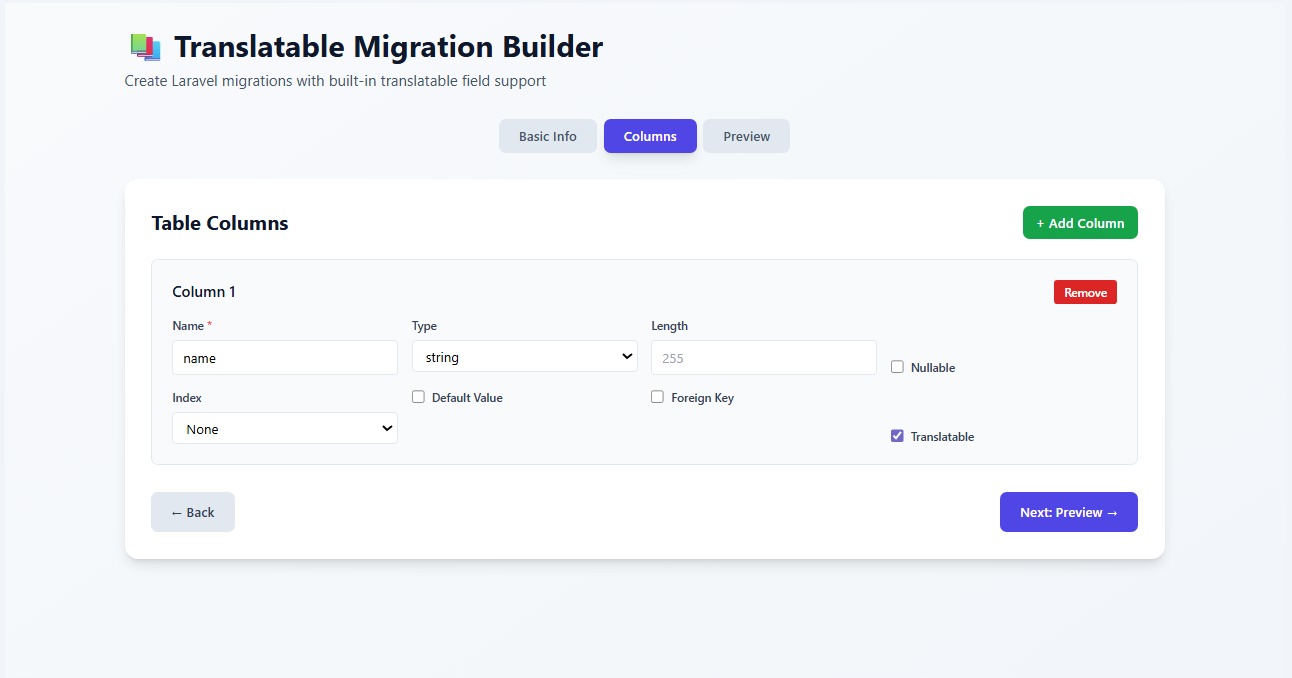Check the Foreign Key checkbox

[657, 397]
